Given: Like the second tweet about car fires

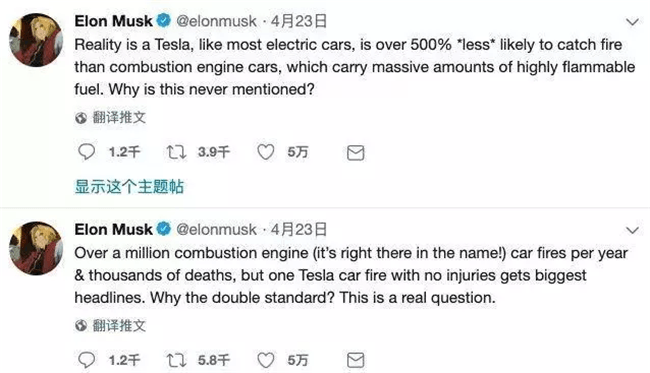Looking at the screenshot, I should coord(265,360).
